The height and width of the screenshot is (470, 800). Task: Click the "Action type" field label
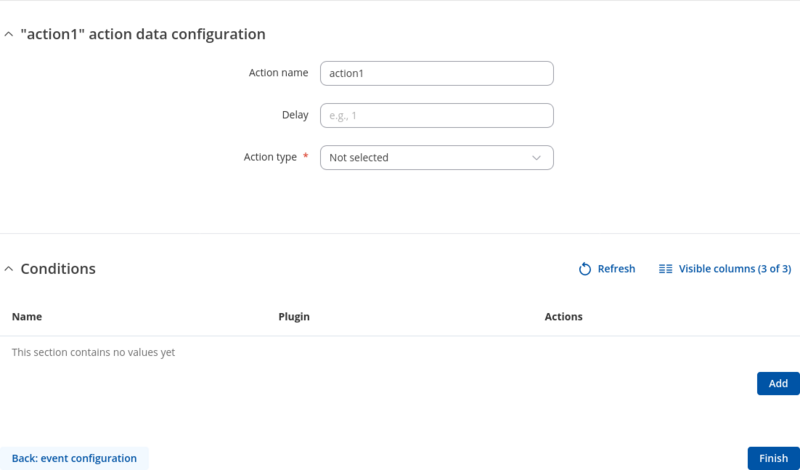pyautogui.click(x=270, y=157)
